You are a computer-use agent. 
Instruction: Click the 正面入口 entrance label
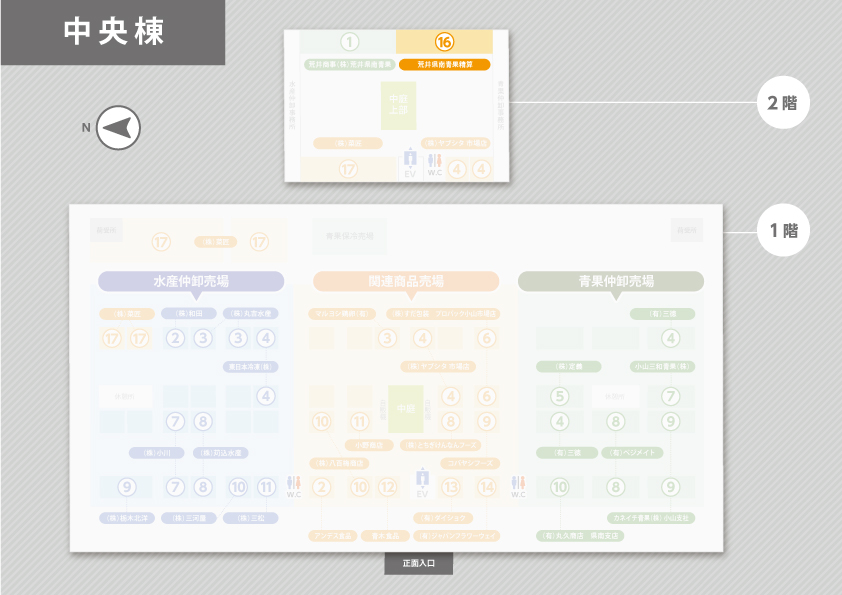[420, 564]
